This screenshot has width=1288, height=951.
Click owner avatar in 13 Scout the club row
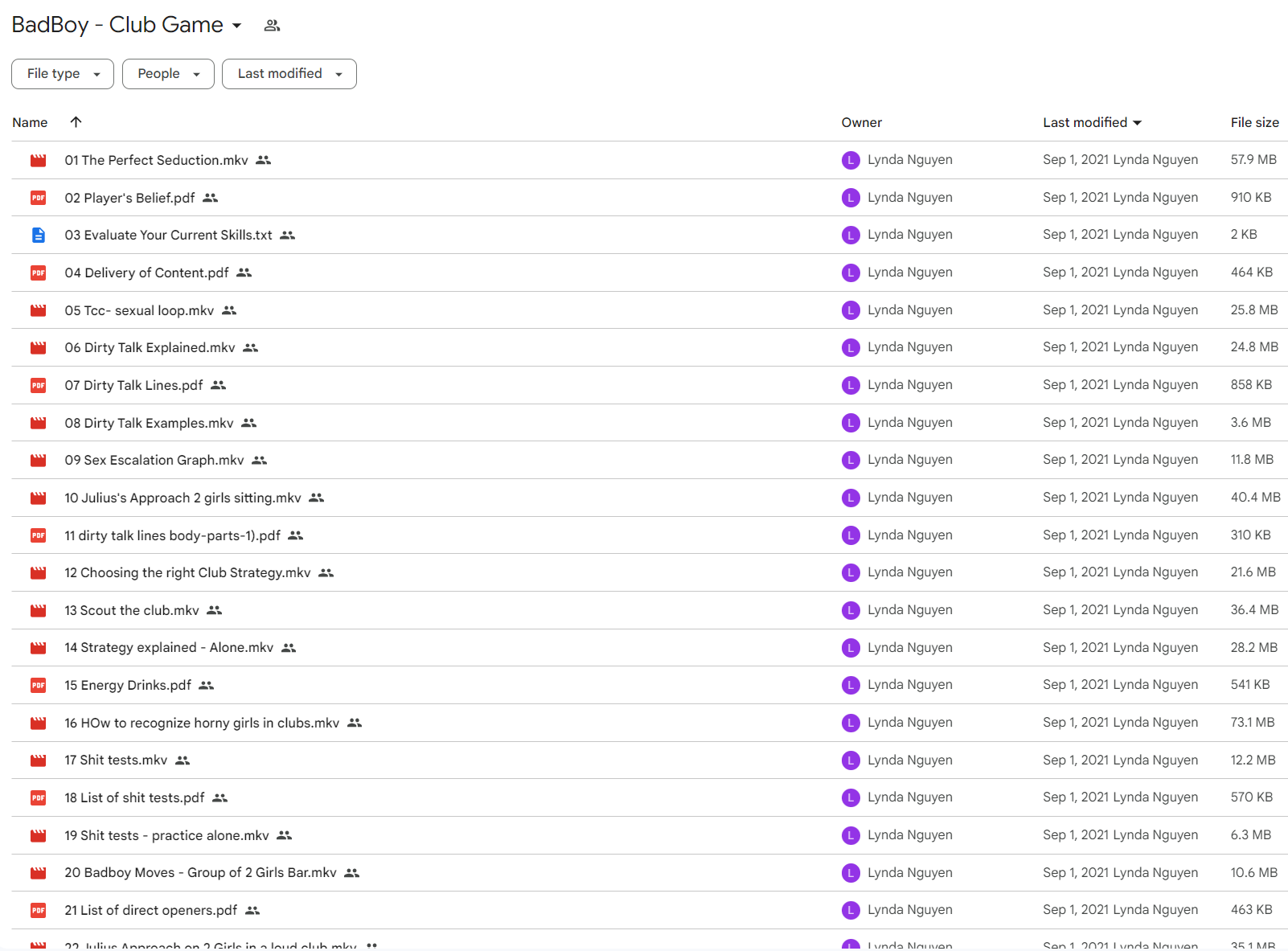[851, 610]
